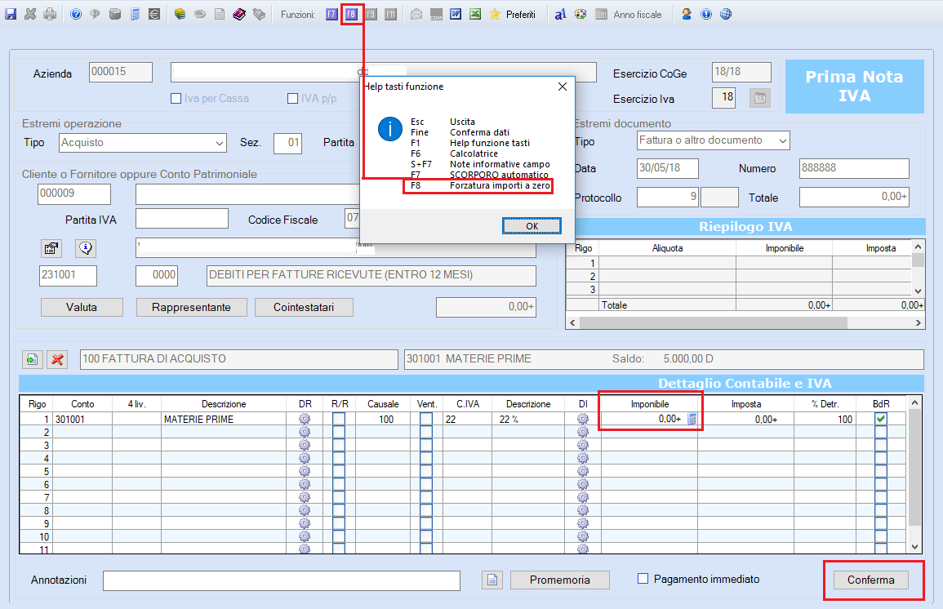The height and width of the screenshot is (609, 943).
Task: Click the printer icon in toolbar
Action: (50, 14)
